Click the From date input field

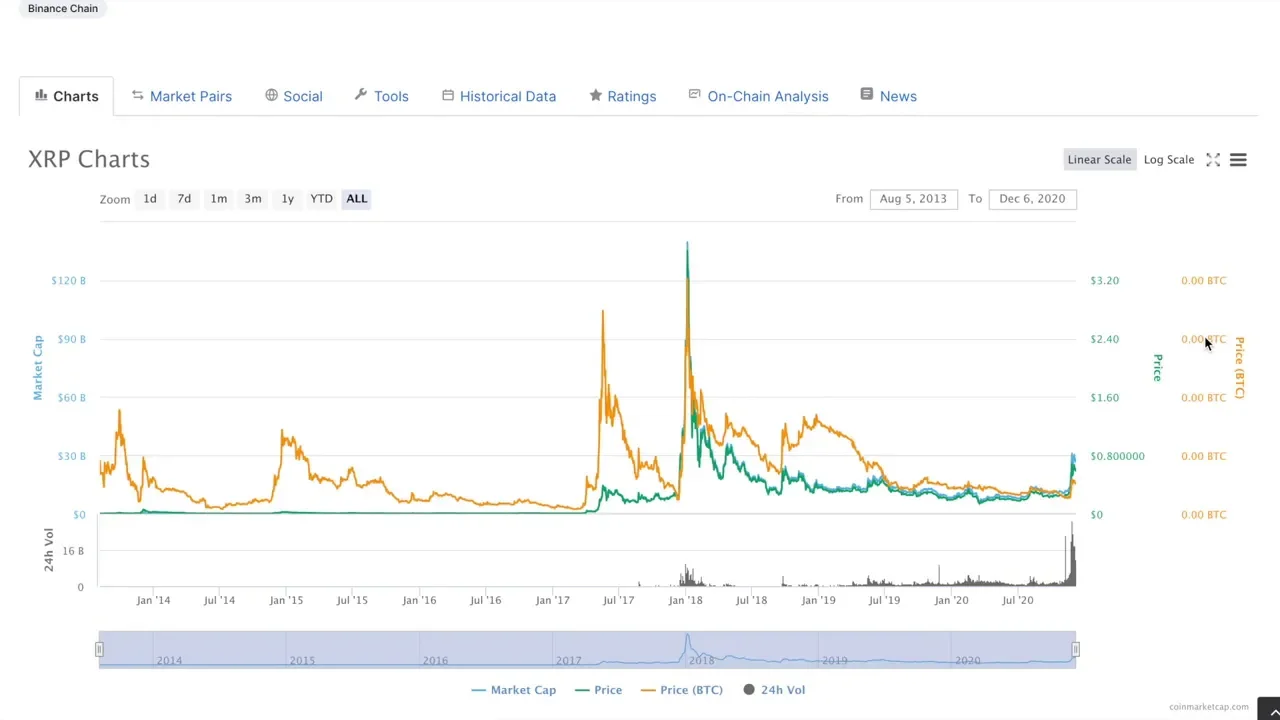(x=913, y=199)
